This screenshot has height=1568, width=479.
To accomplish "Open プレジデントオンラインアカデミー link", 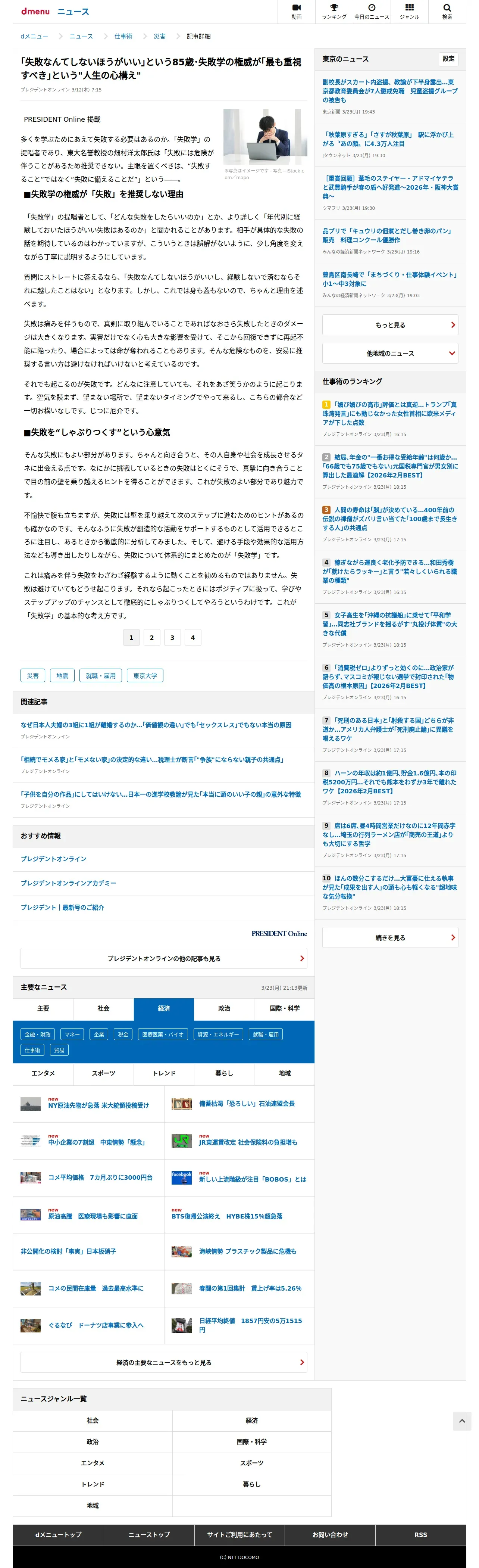I will pyautogui.click(x=68, y=883).
